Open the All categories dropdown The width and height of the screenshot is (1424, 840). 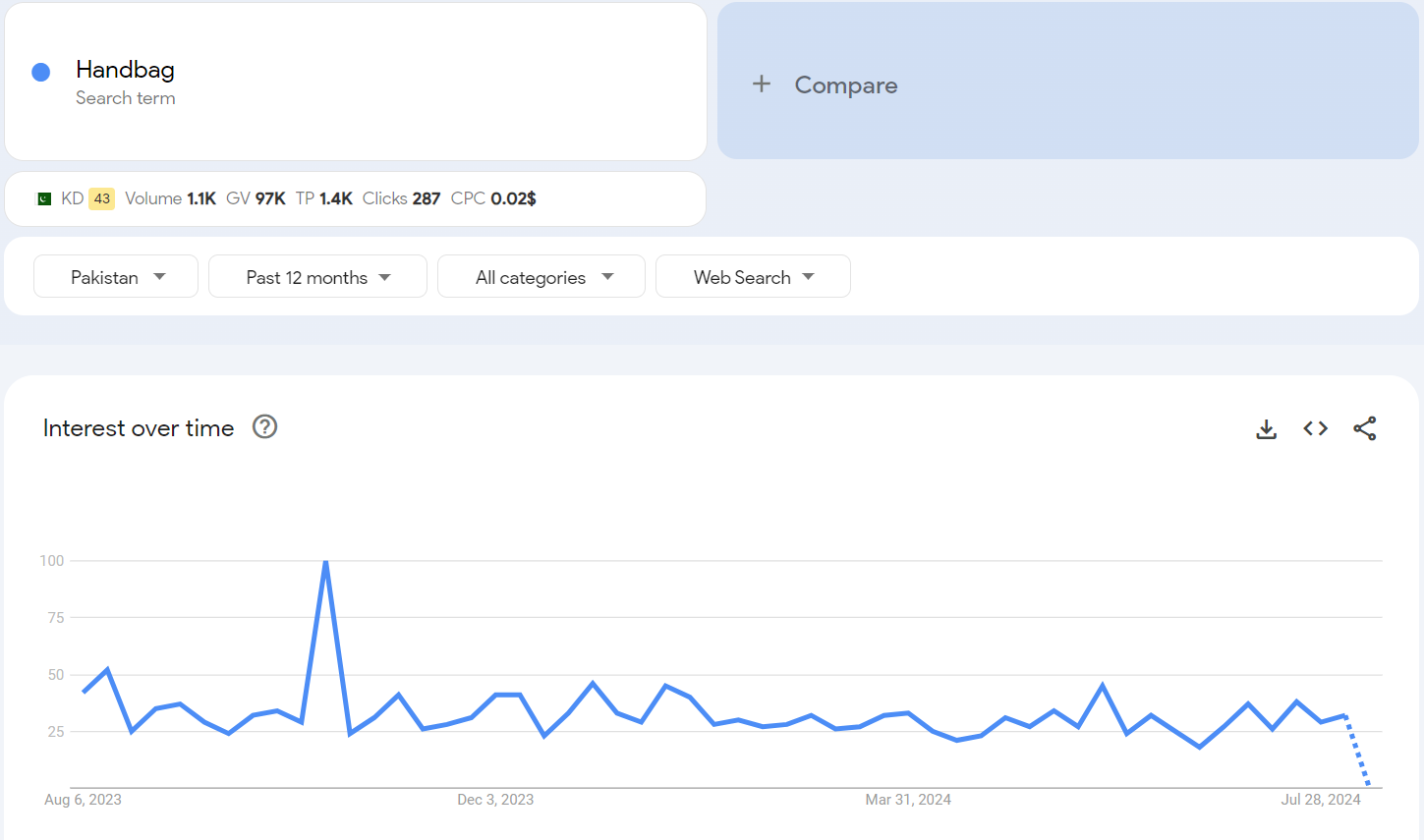pos(541,277)
